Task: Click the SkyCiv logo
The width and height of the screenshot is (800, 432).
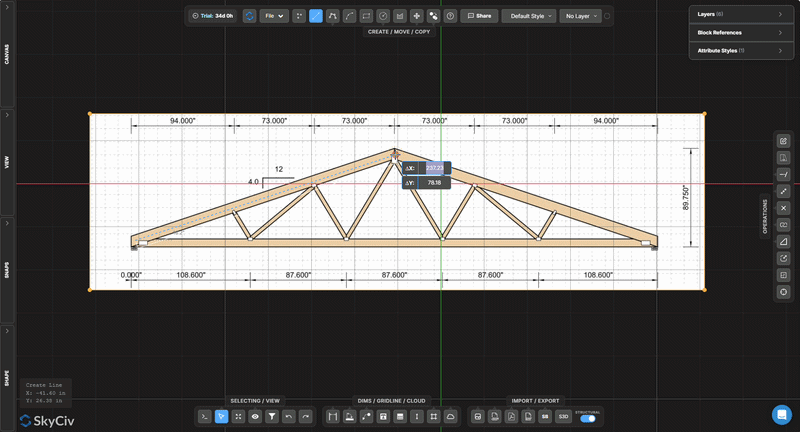Action: (x=47, y=421)
